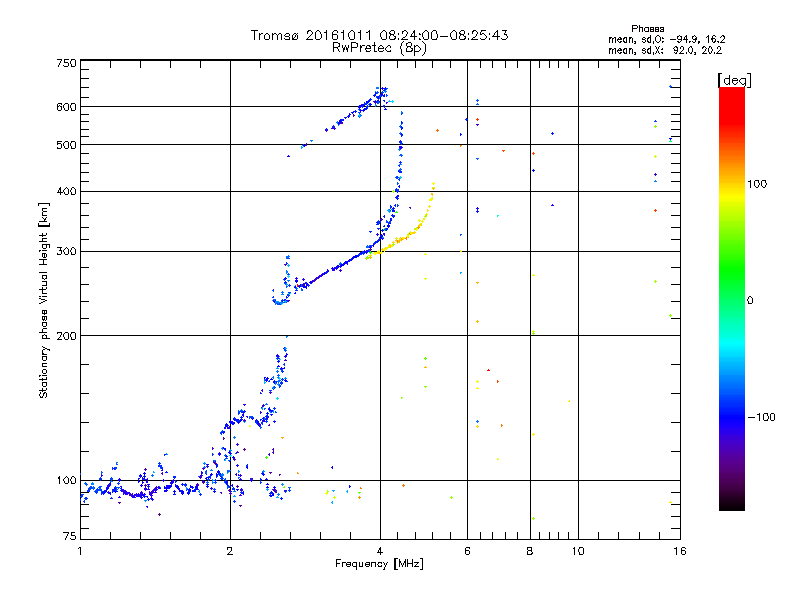Click the 'Frequency [MHz]' axis label
800x600 pixels.
point(379,564)
